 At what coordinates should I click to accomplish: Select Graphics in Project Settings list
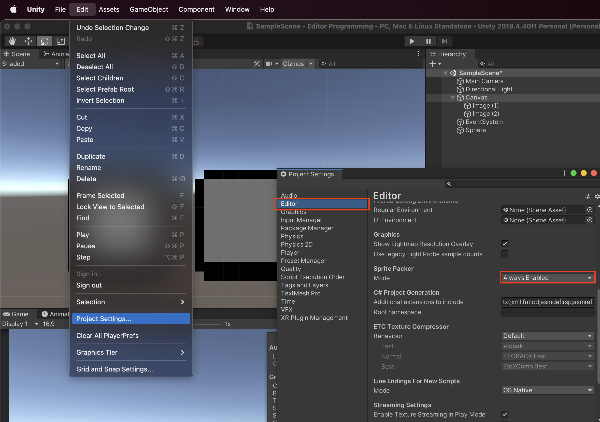pyautogui.click(x=293, y=212)
